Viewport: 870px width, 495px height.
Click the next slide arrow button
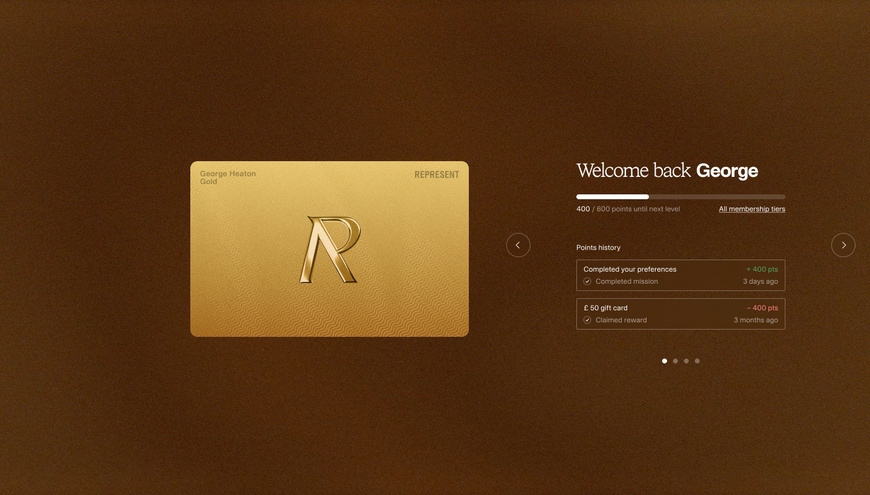point(843,245)
